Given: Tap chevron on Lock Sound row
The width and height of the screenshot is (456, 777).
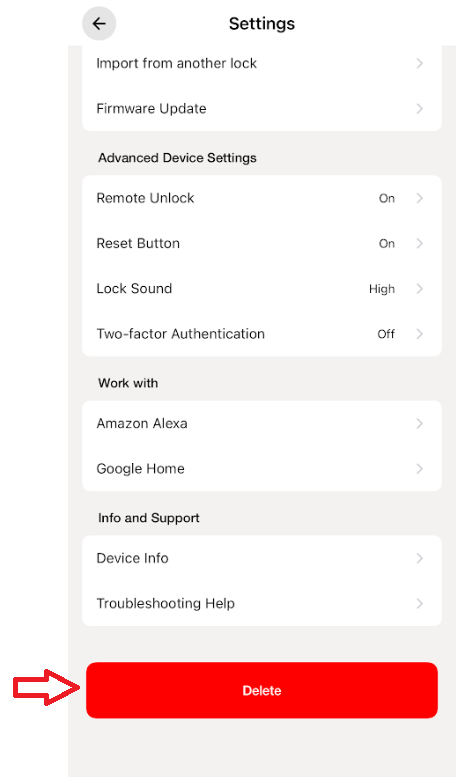Looking at the screenshot, I should point(419,288).
